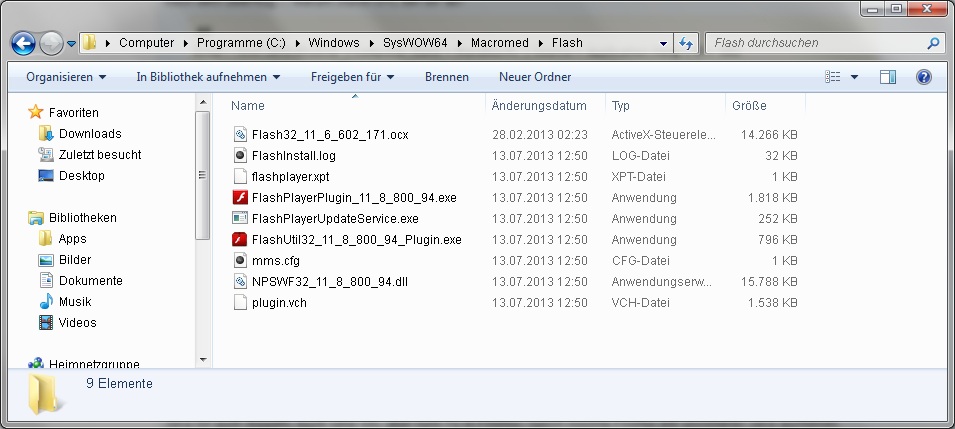Select Macromed in the address path

tap(499, 43)
